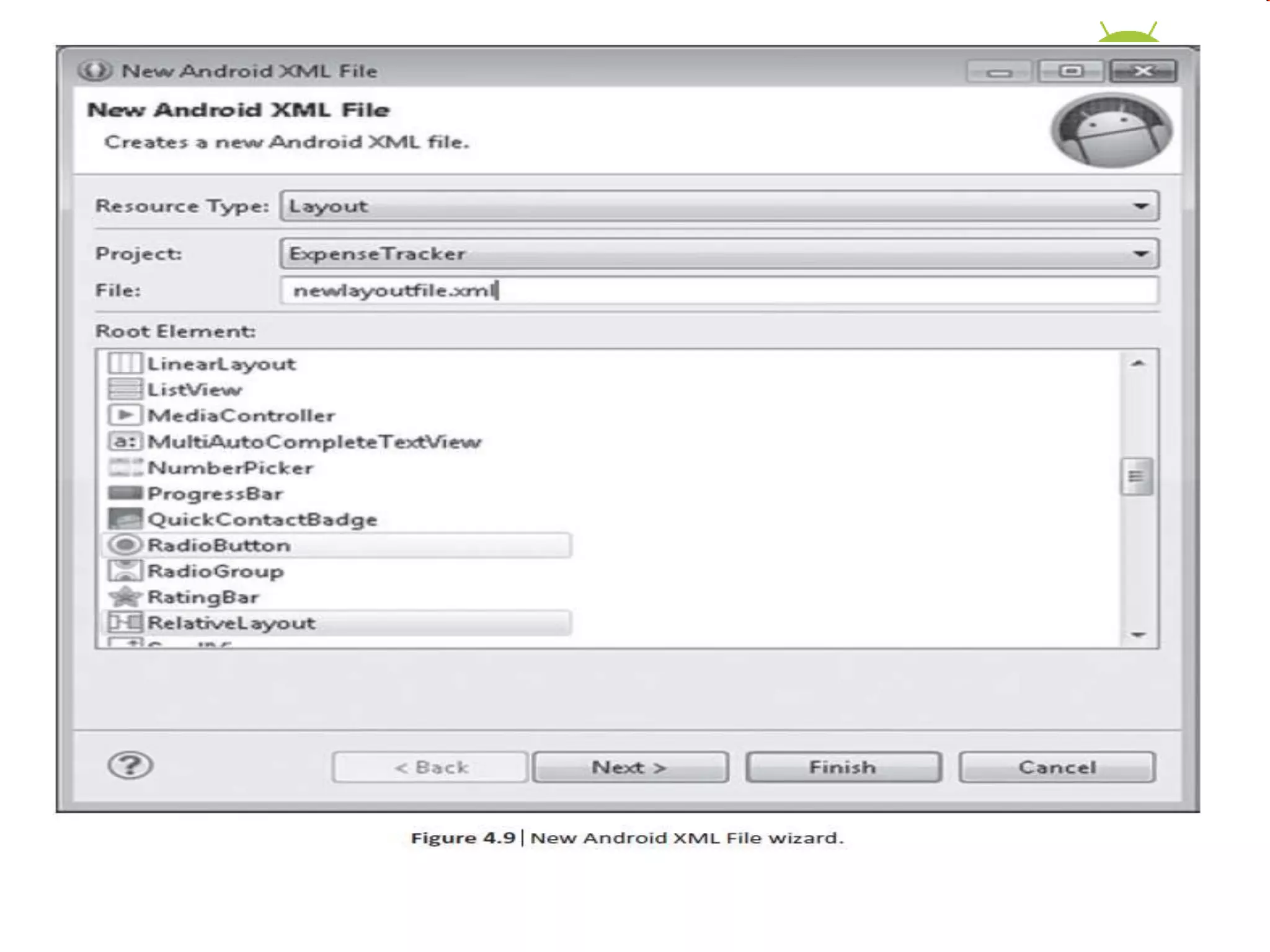Expand the Project ExpenseTracker dropdown
1270x952 pixels.
coord(1140,253)
